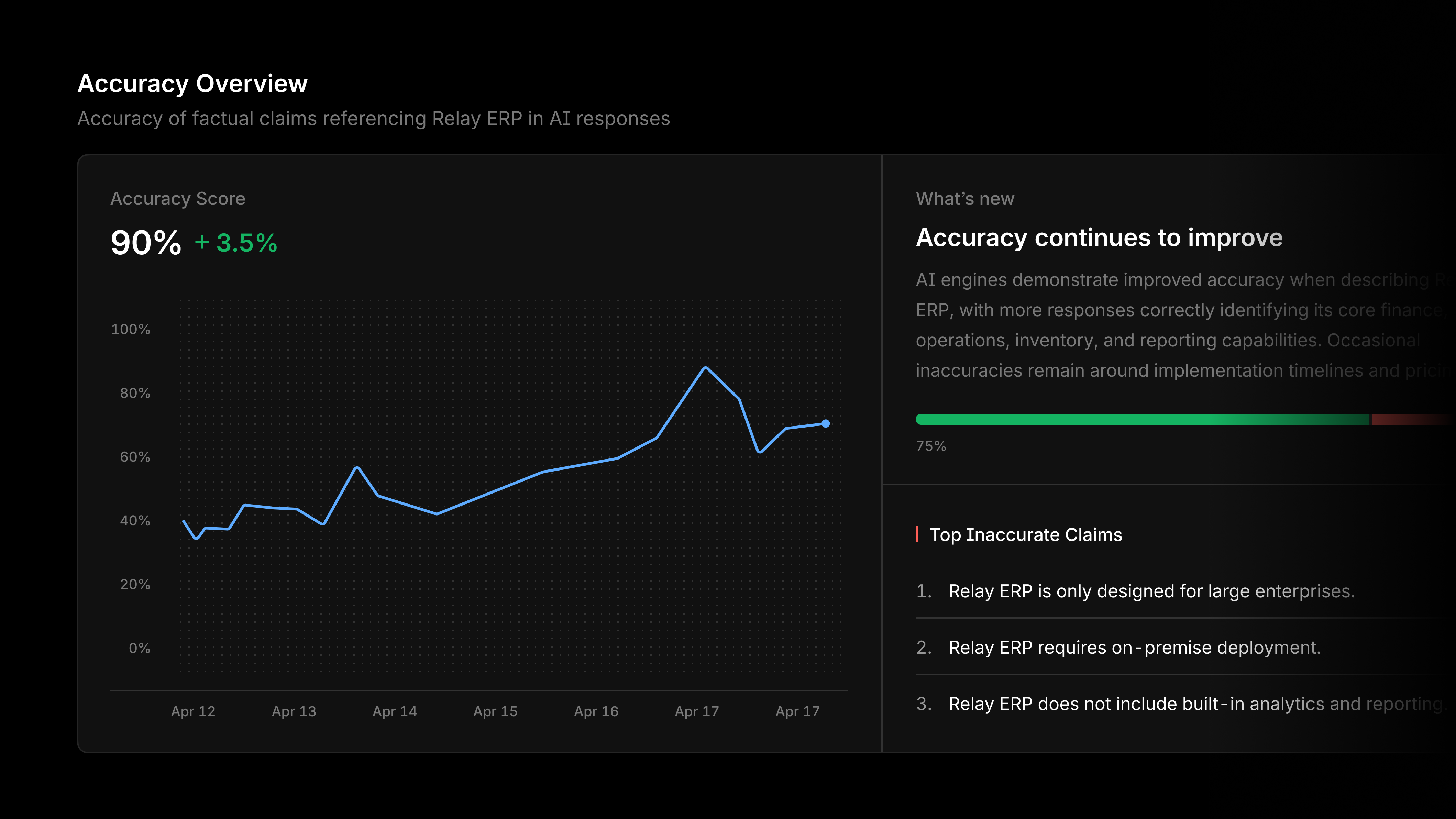Click the Apr 12 x-axis label

(193, 711)
